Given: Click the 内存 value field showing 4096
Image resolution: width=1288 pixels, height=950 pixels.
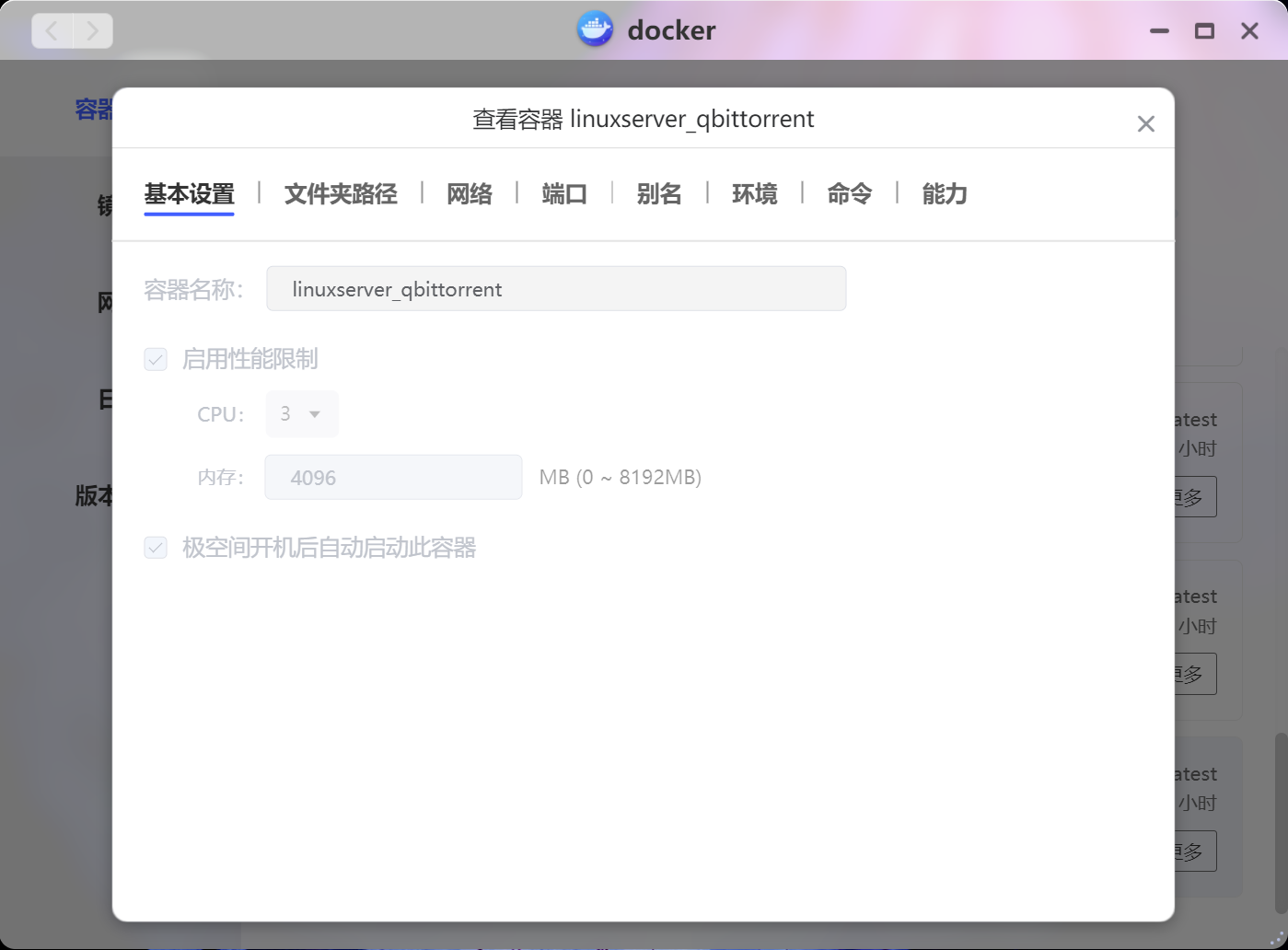Looking at the screenshot, I should coord(393,478).
